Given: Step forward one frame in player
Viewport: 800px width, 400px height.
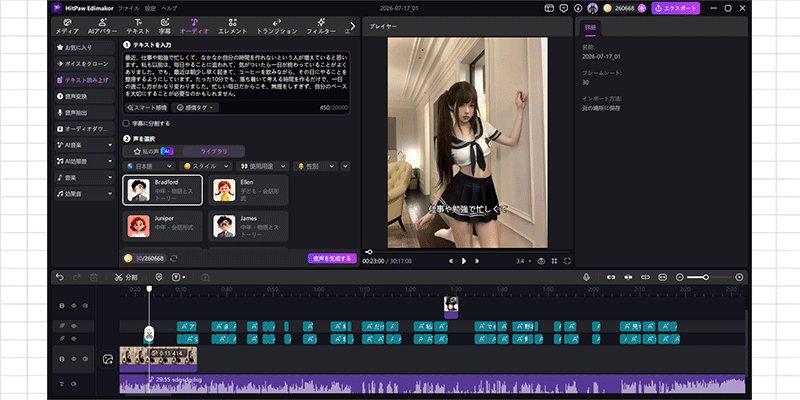Looking at the screenshot, I should coord(477,261).
